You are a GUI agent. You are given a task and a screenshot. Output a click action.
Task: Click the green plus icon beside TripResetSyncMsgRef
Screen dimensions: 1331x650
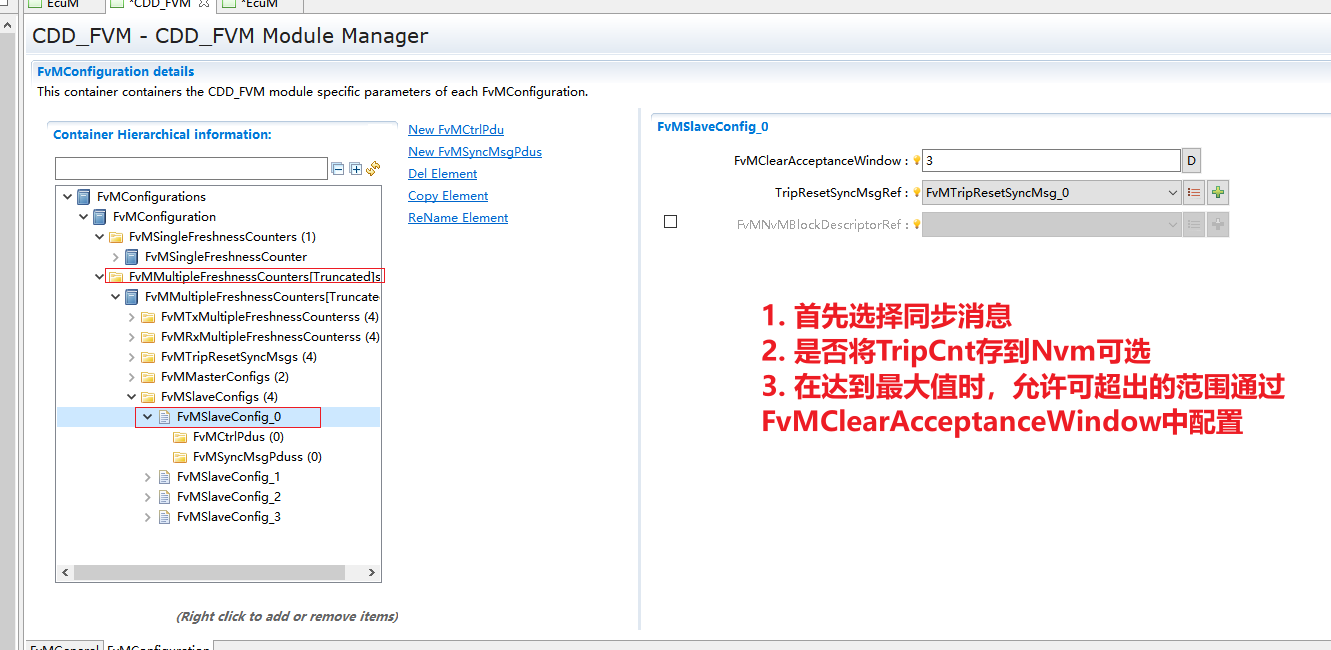[x=1217, y=193]
